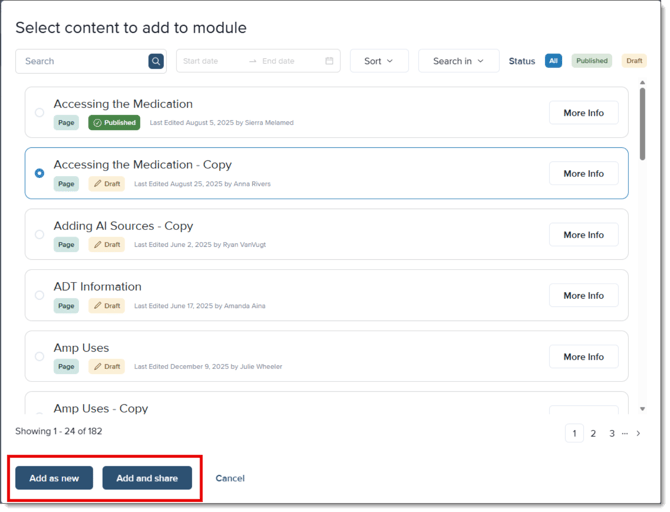The width and height of the screenshot is (670, 512).
Task: Click Showing 1 - 24 of 182 text
Action: tap(59, 431)
